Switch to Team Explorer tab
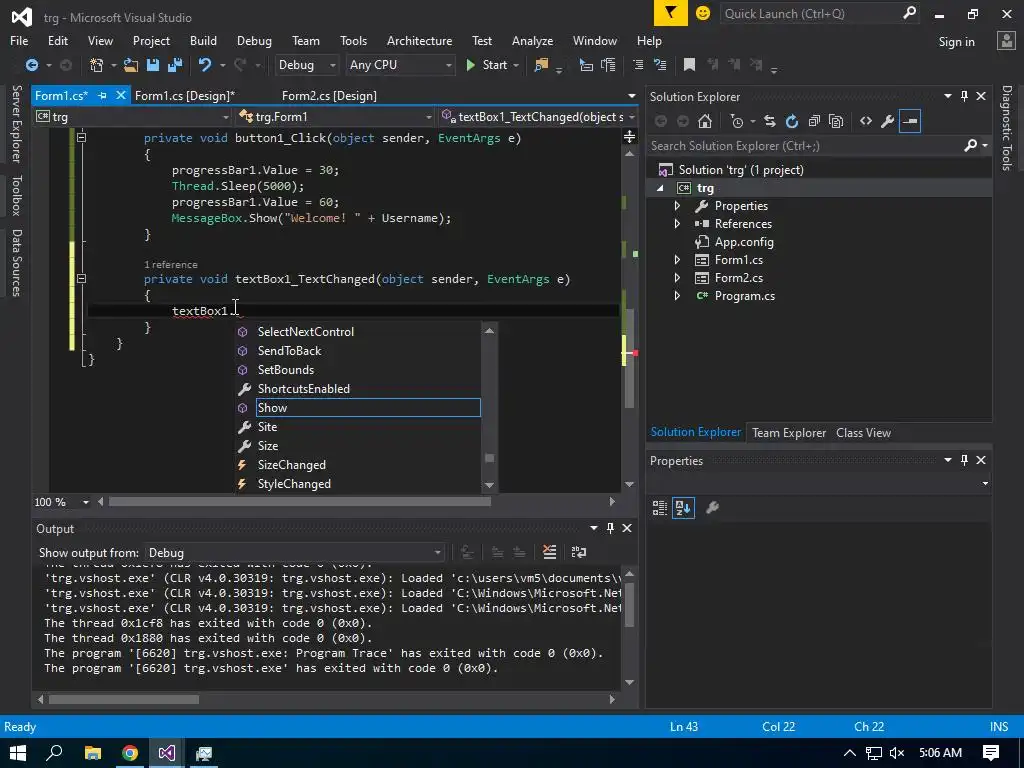This screenshot has height=768, width=1024. [x=789, y=433]
